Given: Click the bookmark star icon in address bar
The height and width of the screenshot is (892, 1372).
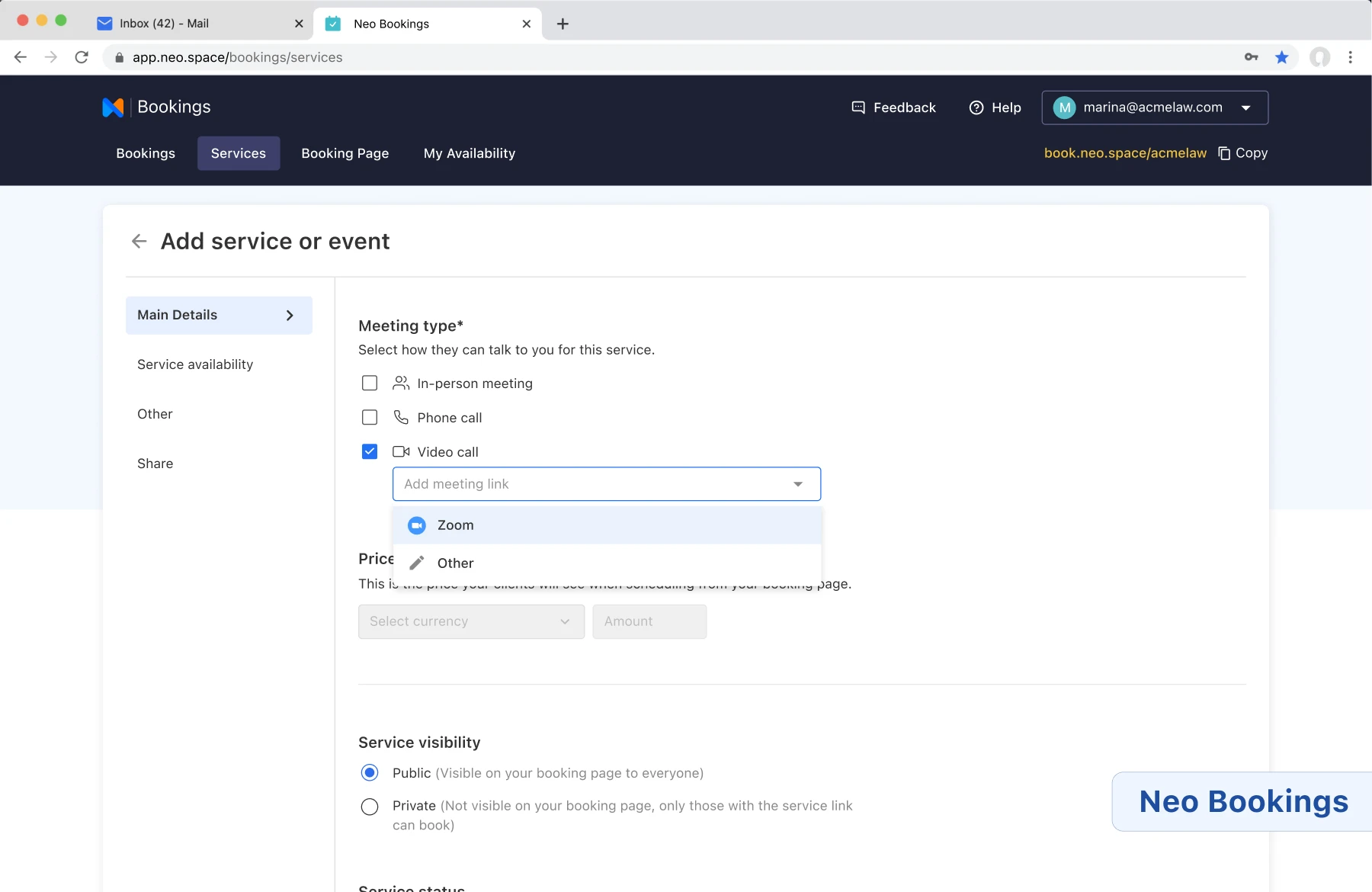Looking at the screenshot, I should point(1282,57).
